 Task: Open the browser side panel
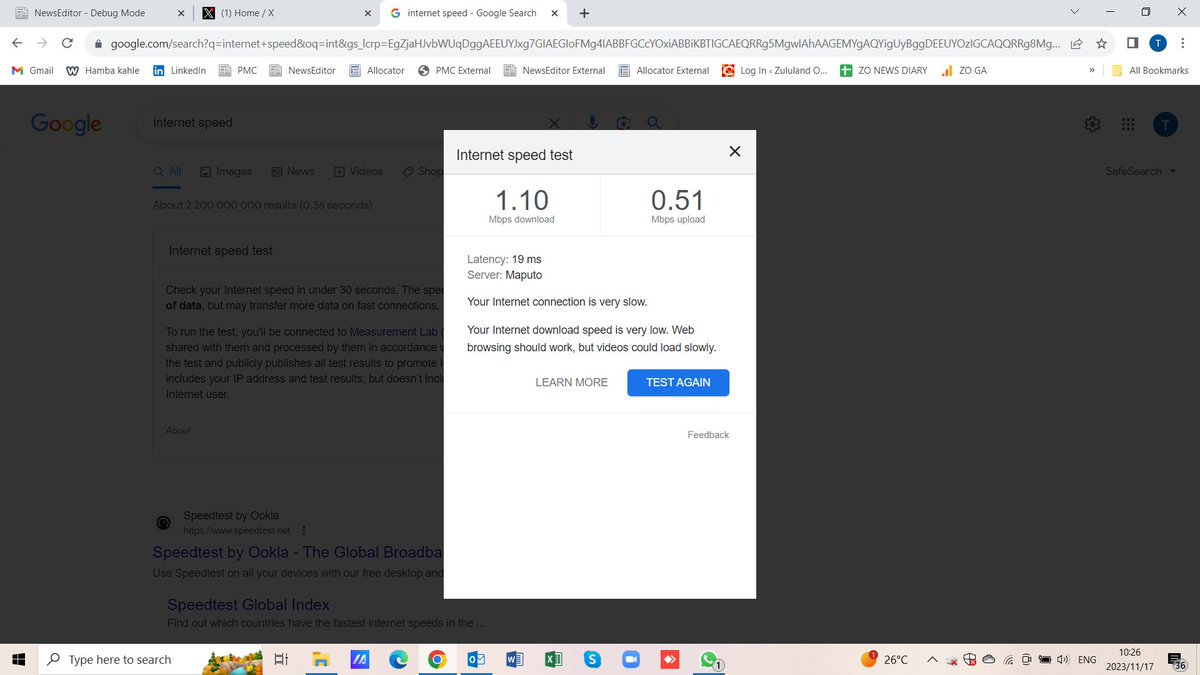[1132, 43]
